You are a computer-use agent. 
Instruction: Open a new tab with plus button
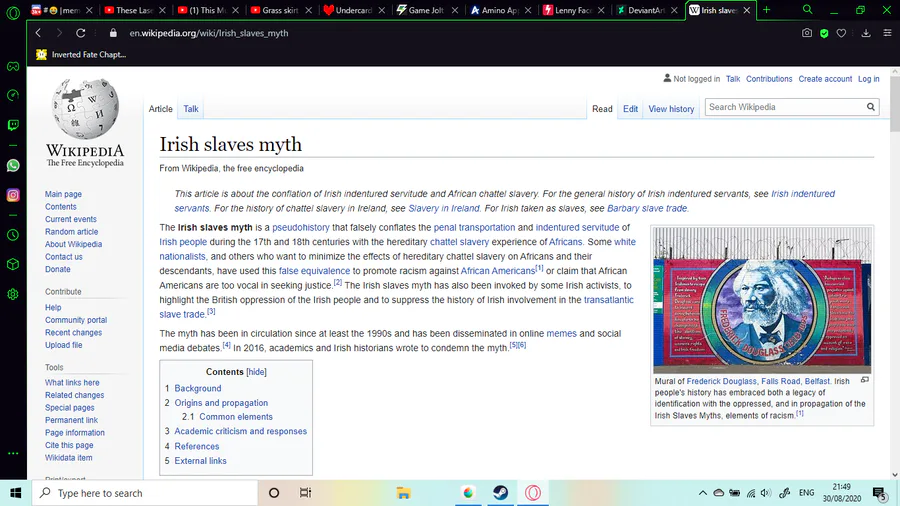pyautogui.click(x=766, y=10)
